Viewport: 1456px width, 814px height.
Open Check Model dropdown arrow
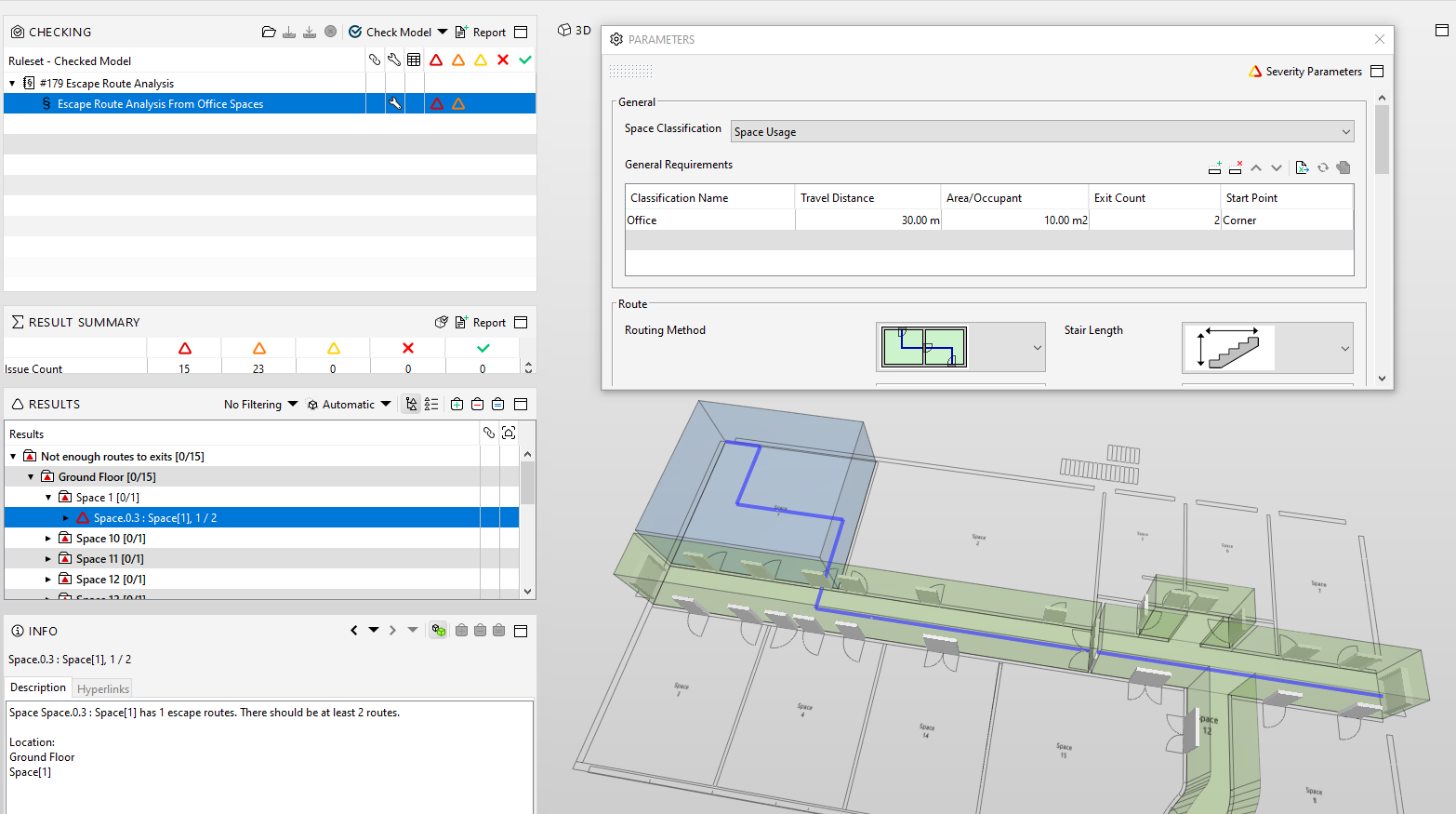coord(443,32)
